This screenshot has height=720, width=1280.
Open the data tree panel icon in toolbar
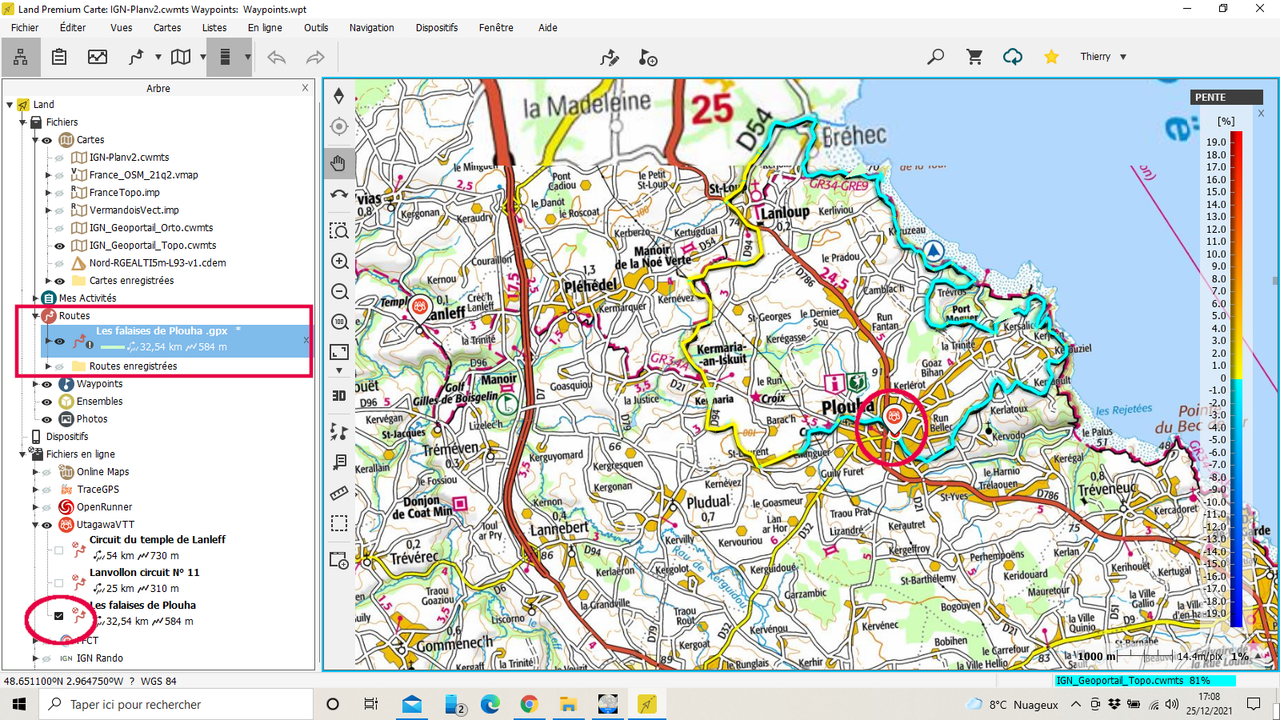point(21,57)
